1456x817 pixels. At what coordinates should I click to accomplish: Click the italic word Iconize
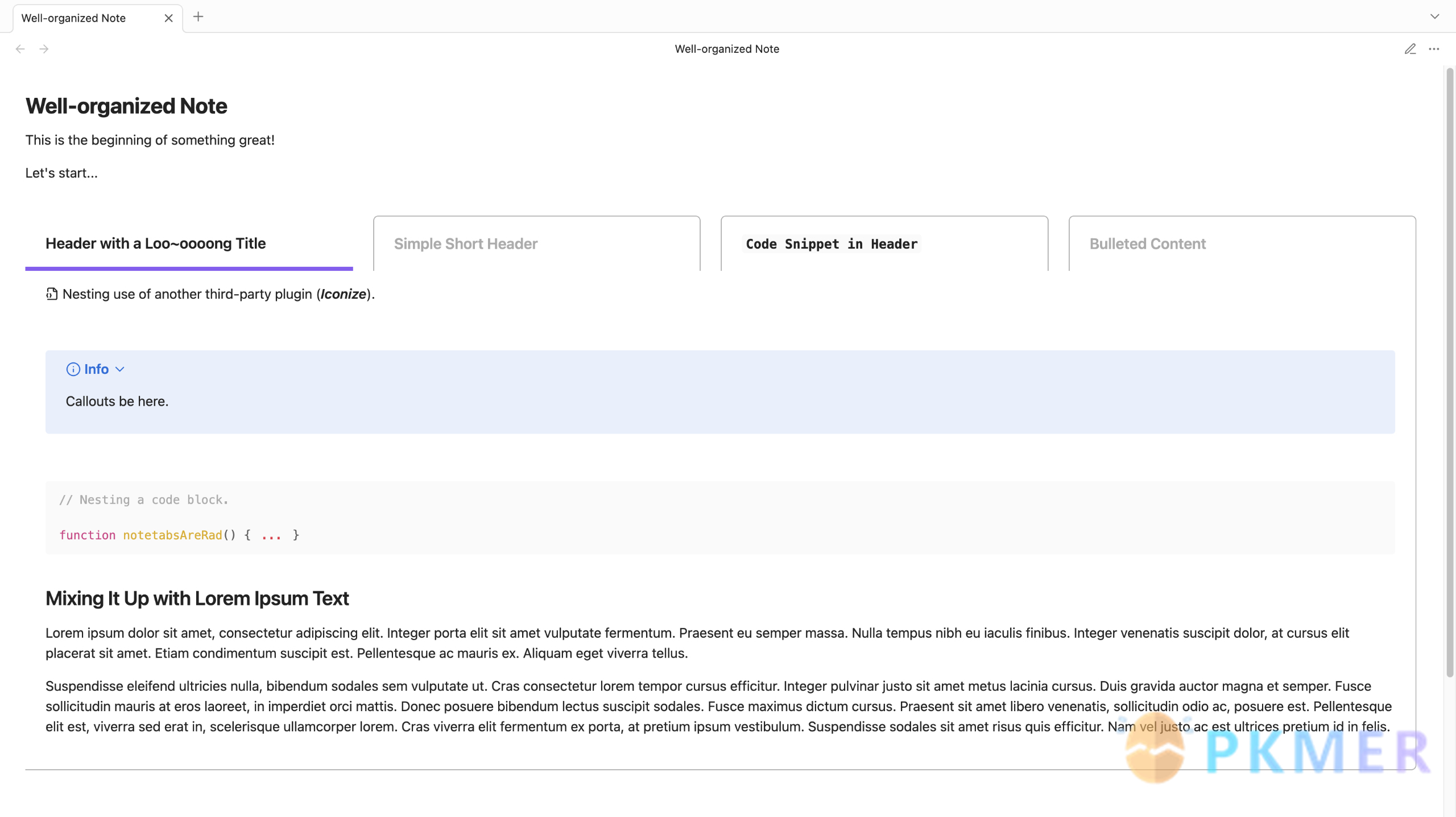343,294
